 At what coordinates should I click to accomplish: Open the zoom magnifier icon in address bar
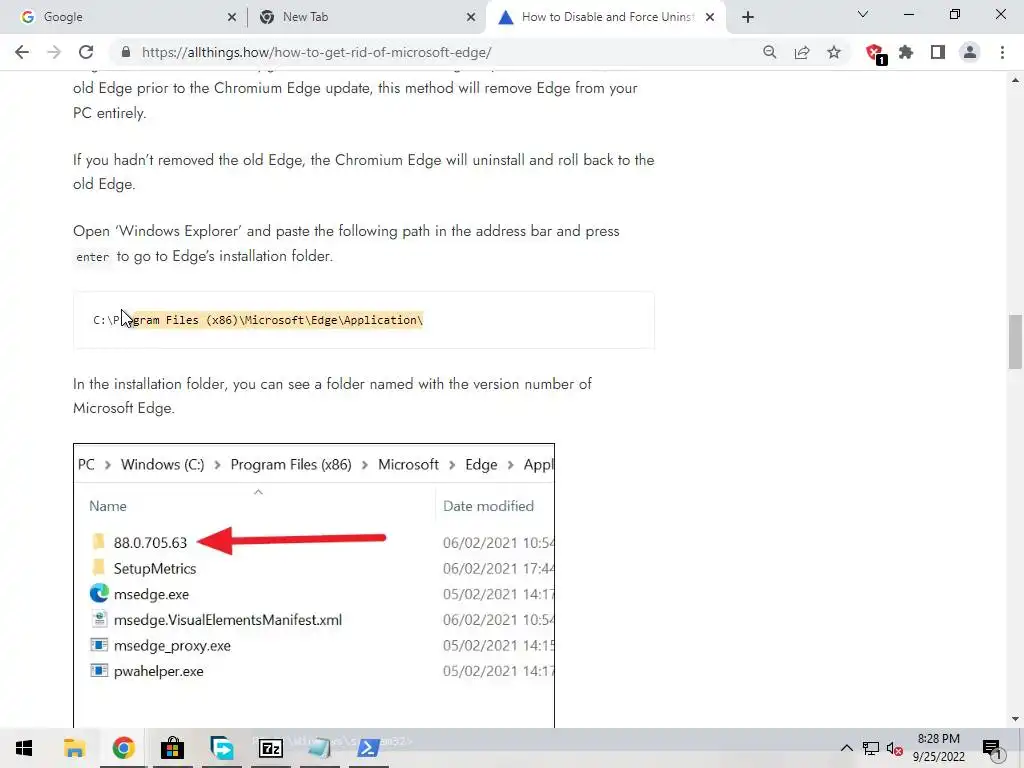click(770, 52)
